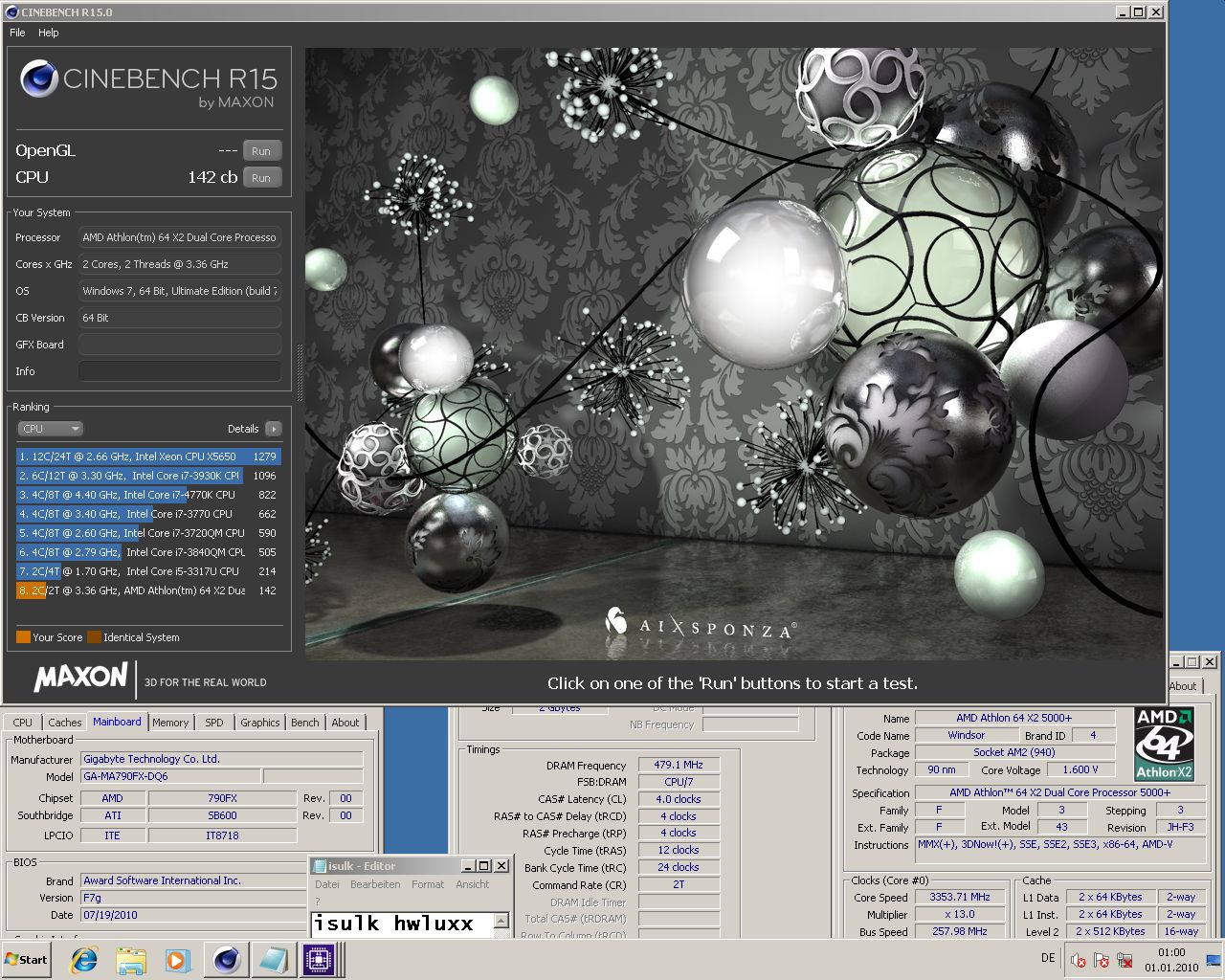Switch to SPD tab in CPU-Z
The image size is (1225, 980).
(x=214, y=723)
